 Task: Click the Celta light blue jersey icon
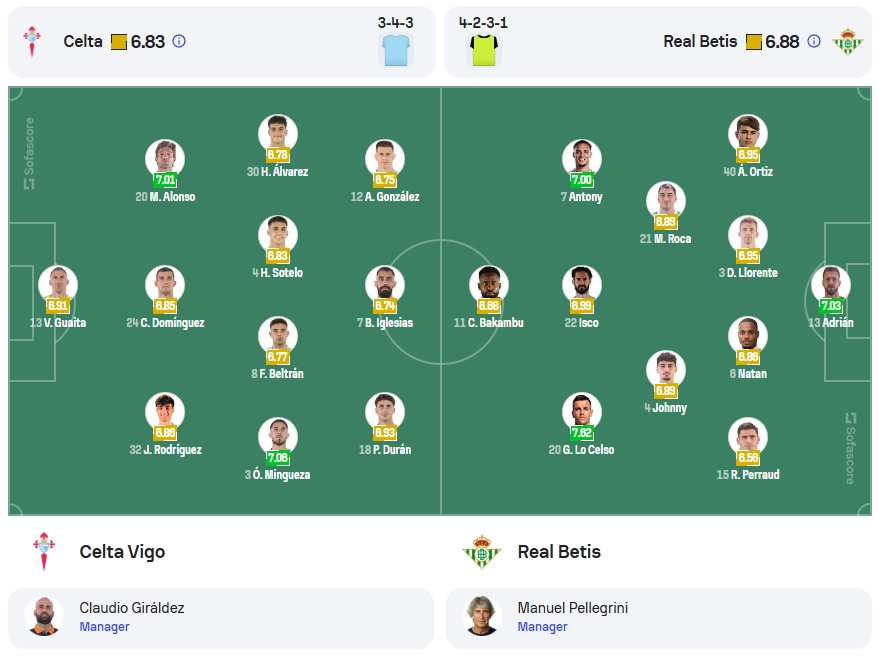(x=396, y=49)
